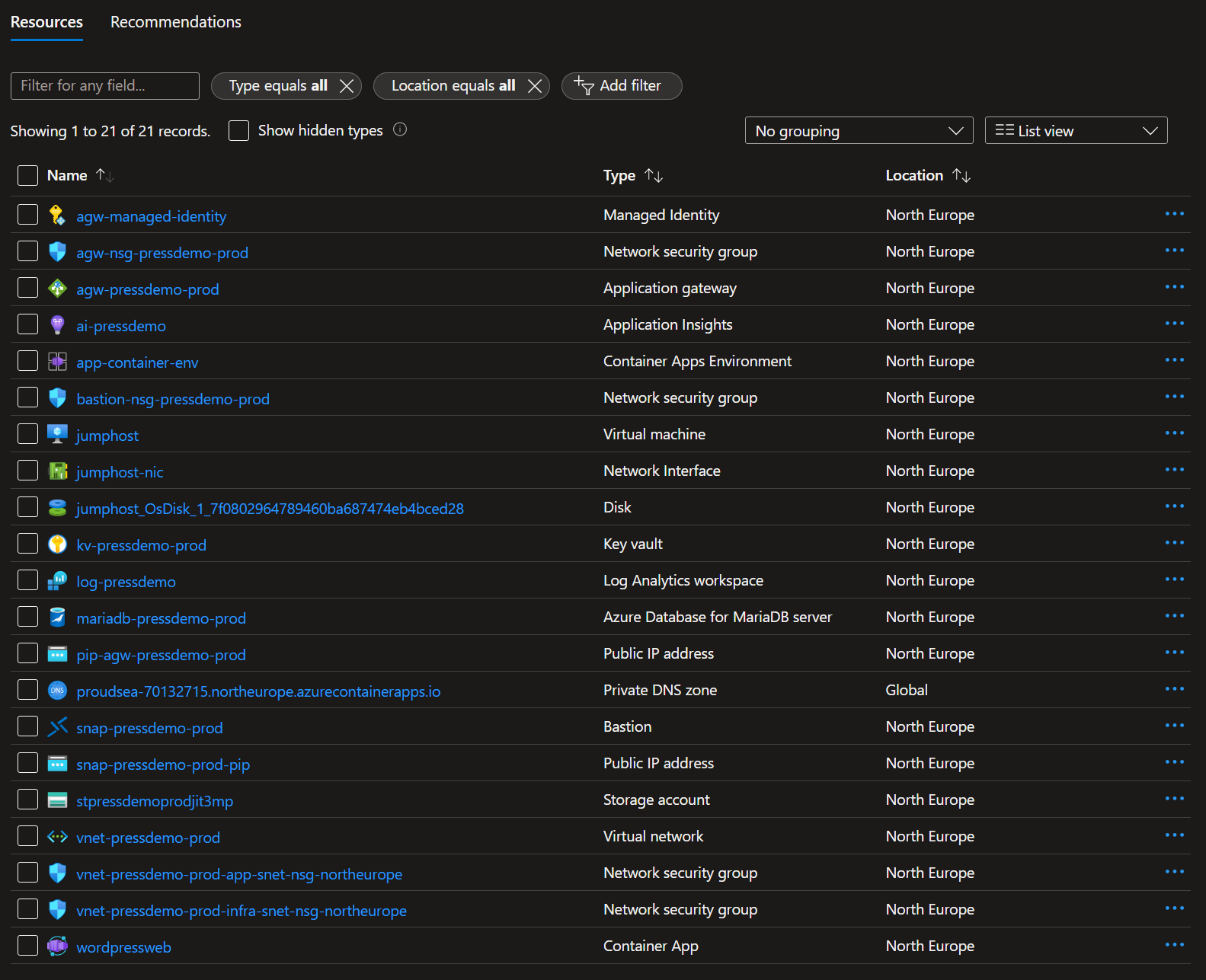The height and width of the screenshot is (980, 1206).
Task: Tick the select-all checkbox in the Name header
Action: (27, 175)
